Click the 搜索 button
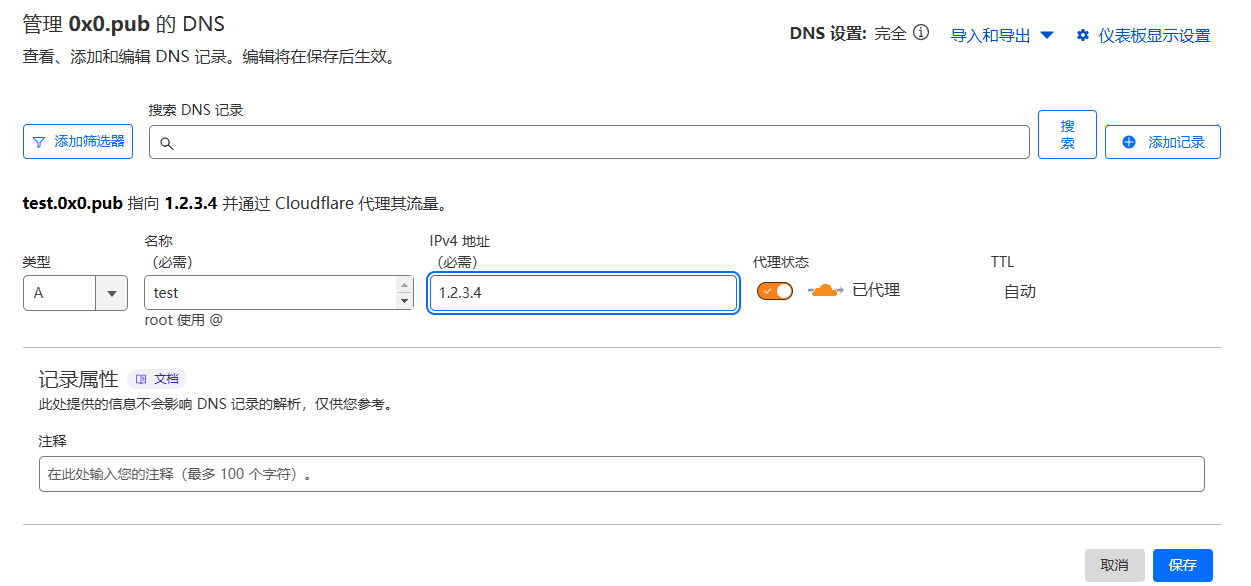1251x586 pixels. [1067, 134]
